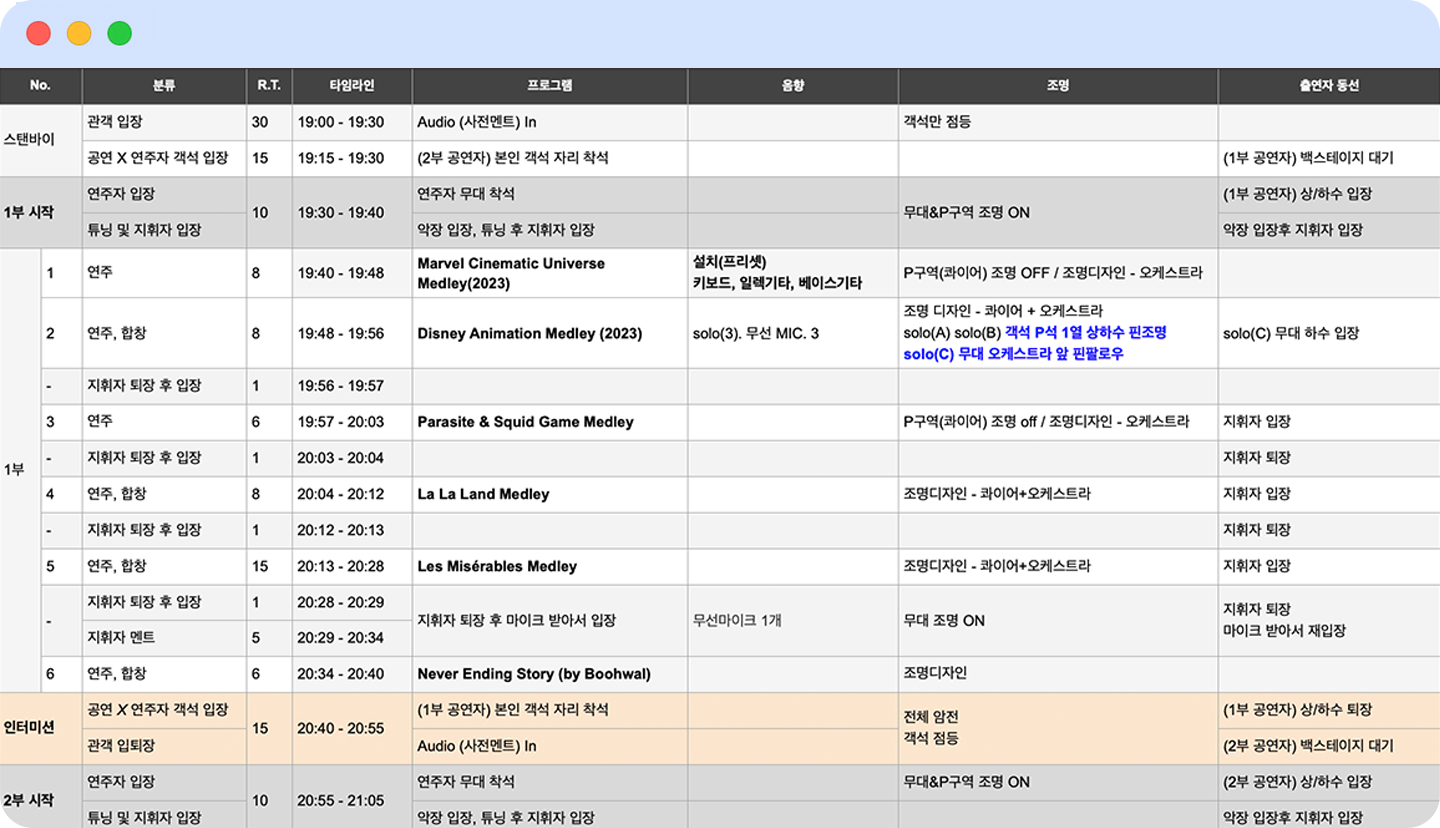
Task: Select the '설치(프리셋)' sound cell
Action: [792, 273]
